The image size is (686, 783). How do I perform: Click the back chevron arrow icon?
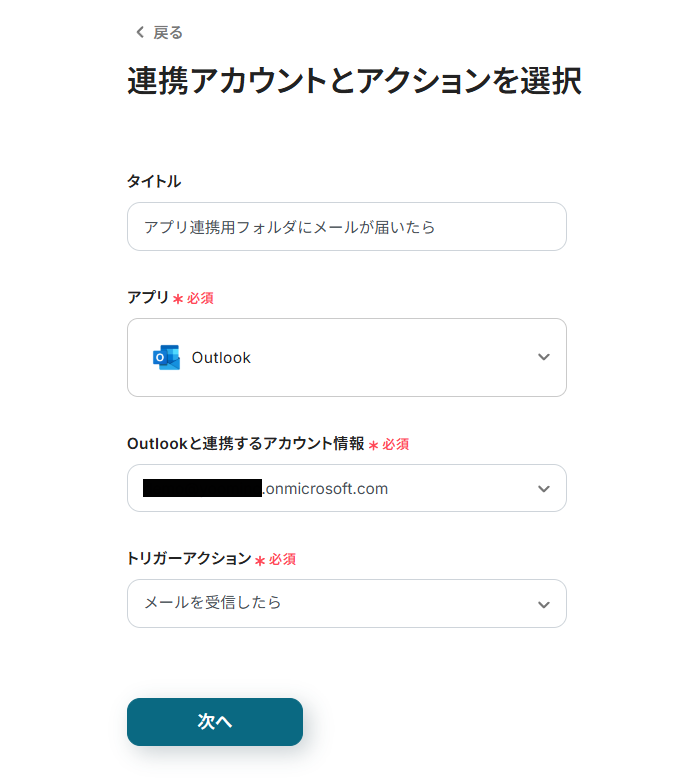(140, 33)
